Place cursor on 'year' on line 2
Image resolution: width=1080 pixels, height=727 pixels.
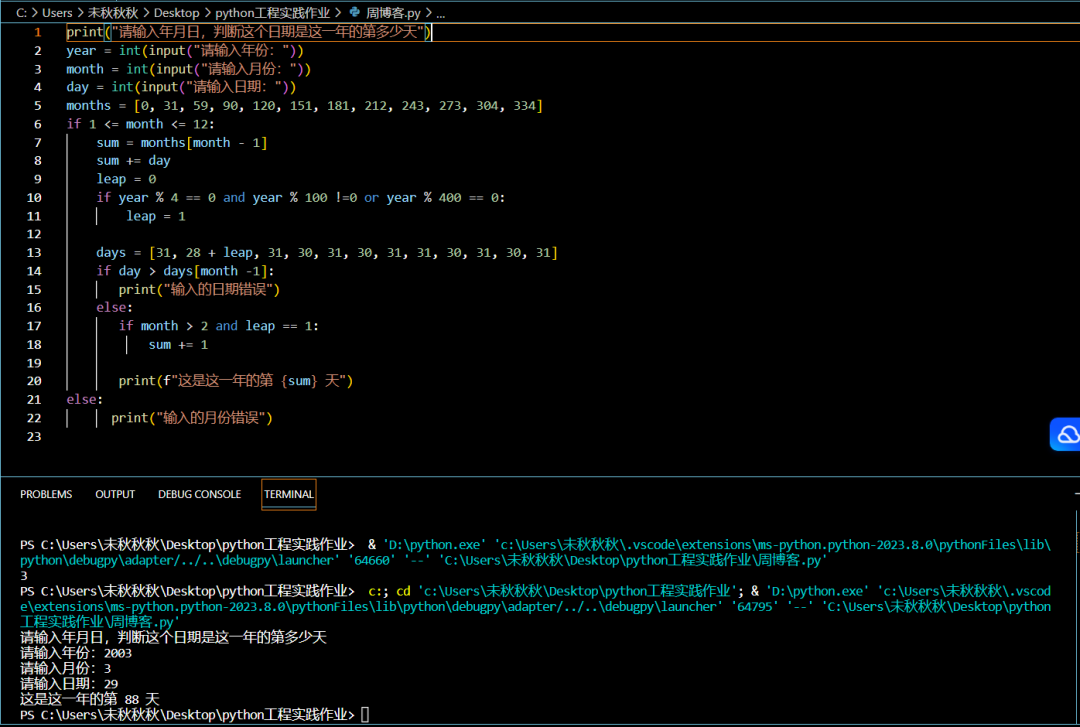point(81,50)
